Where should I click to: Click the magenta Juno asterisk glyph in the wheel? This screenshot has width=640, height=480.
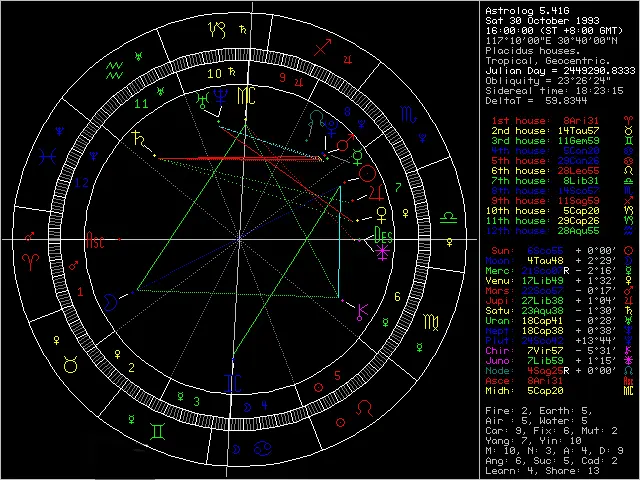[382, 253]
